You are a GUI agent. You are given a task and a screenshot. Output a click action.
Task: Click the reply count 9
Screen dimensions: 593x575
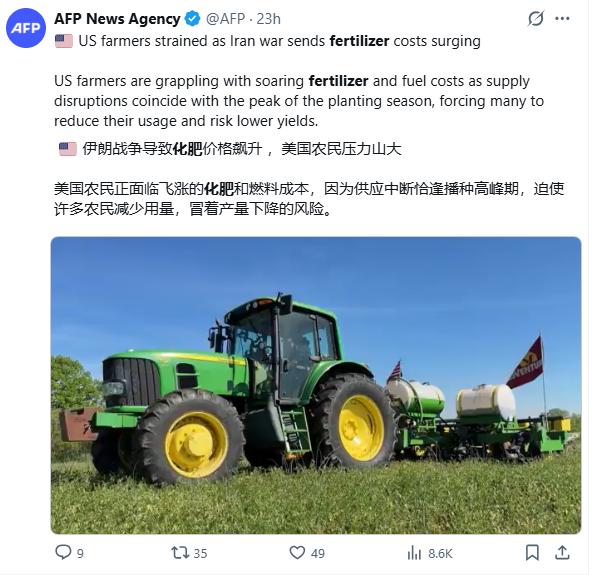pos(80,554)
